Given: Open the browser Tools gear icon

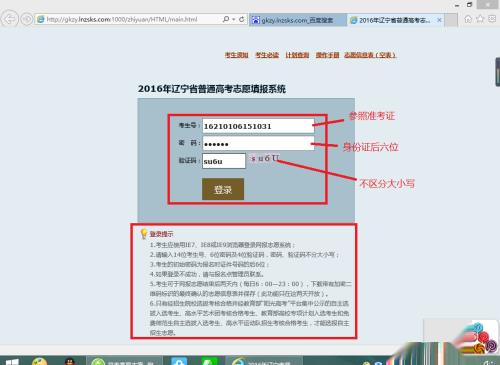Looking at the screenshot, I should click(x=492, y=19).
